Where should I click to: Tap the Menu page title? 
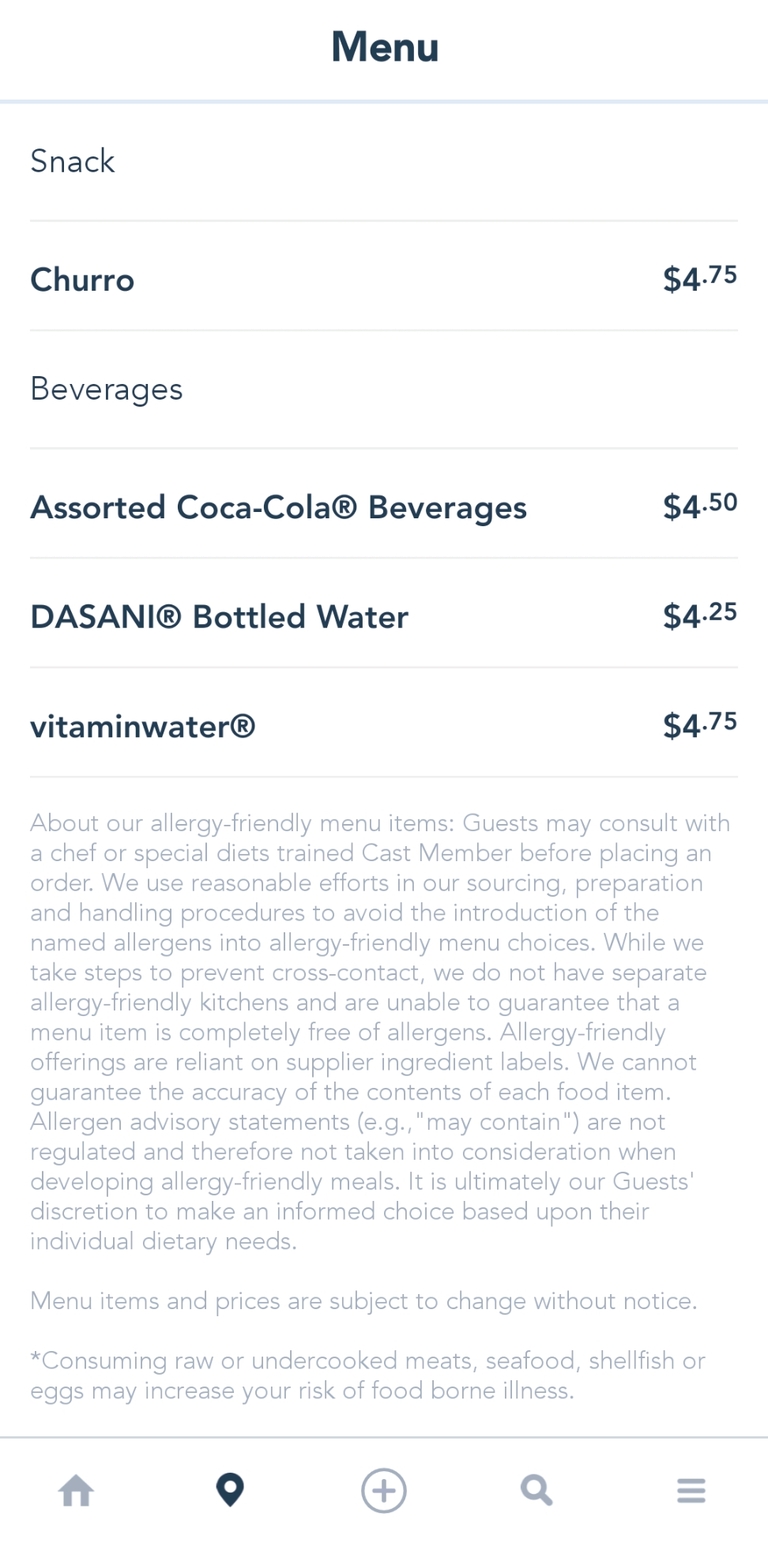(384, 48)
